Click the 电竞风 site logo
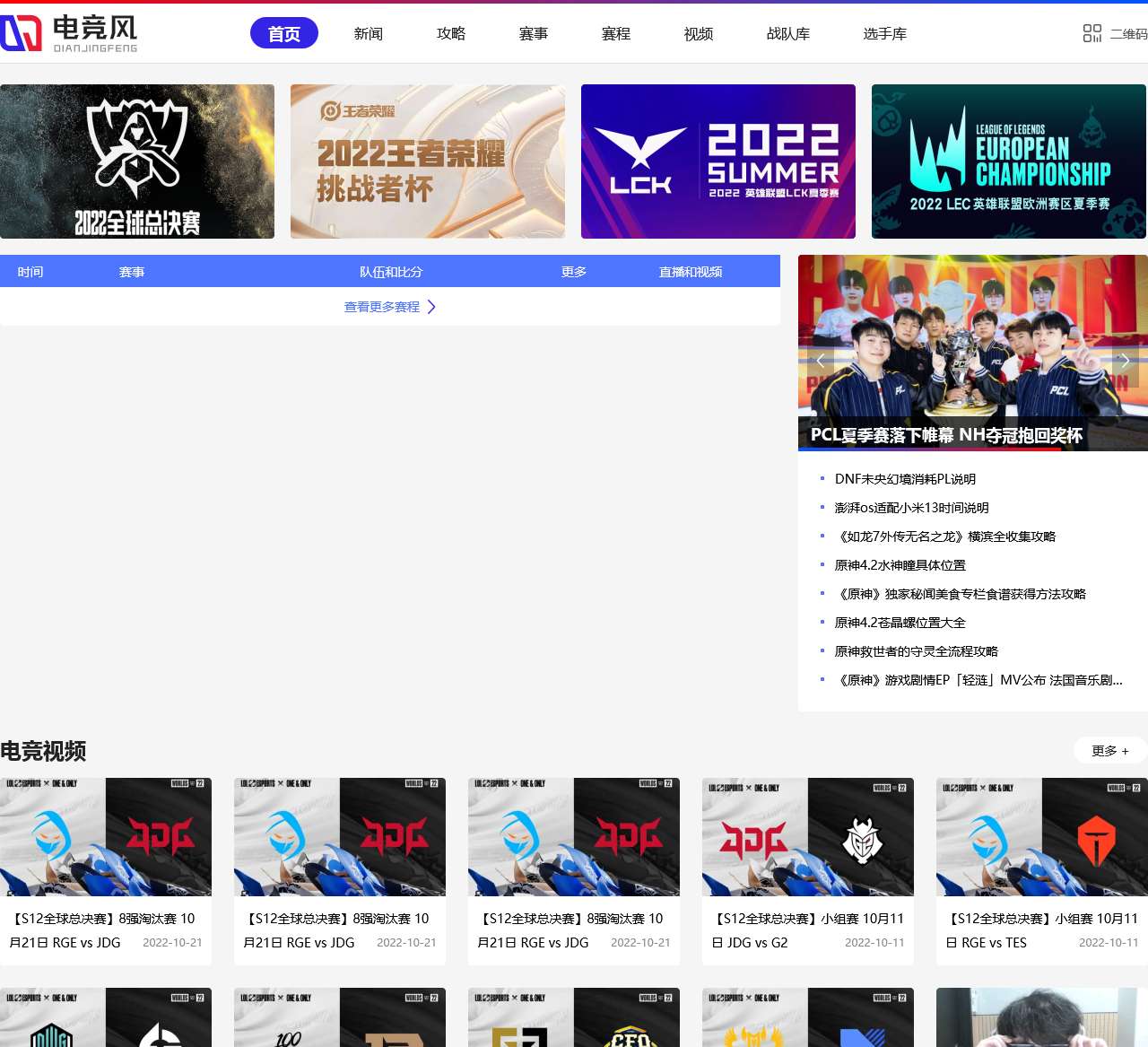The image size is (1148, 1047). pyautogui.click(x=69, y=33)
